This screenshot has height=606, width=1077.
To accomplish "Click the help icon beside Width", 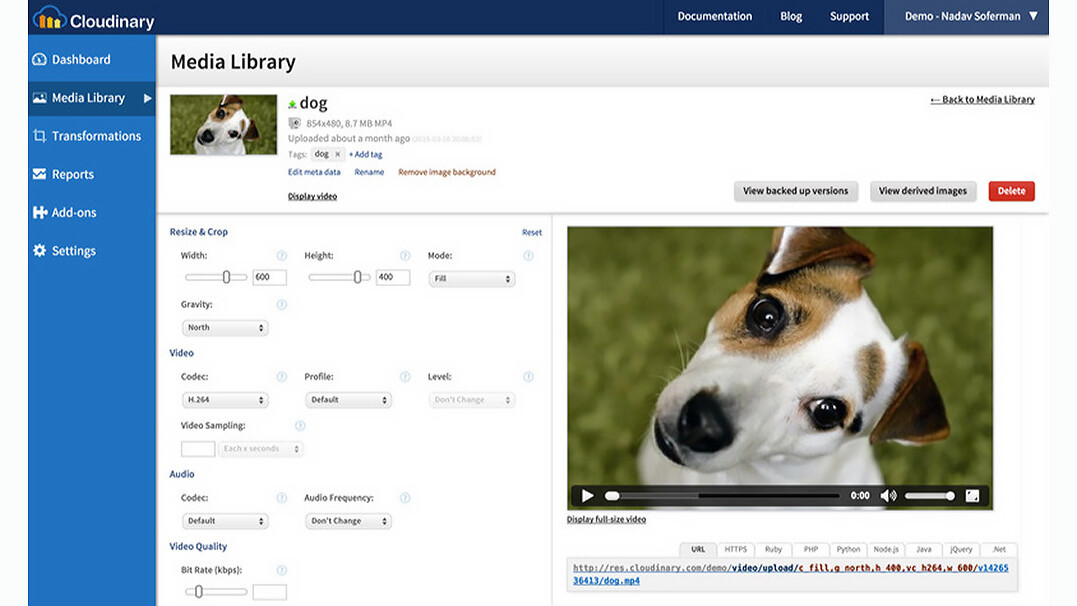I will pos(281,256).
